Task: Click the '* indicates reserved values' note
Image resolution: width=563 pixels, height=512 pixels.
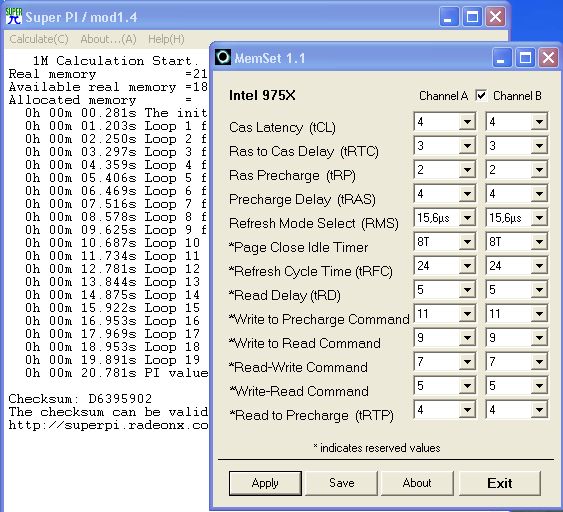Action: (377, 448)
